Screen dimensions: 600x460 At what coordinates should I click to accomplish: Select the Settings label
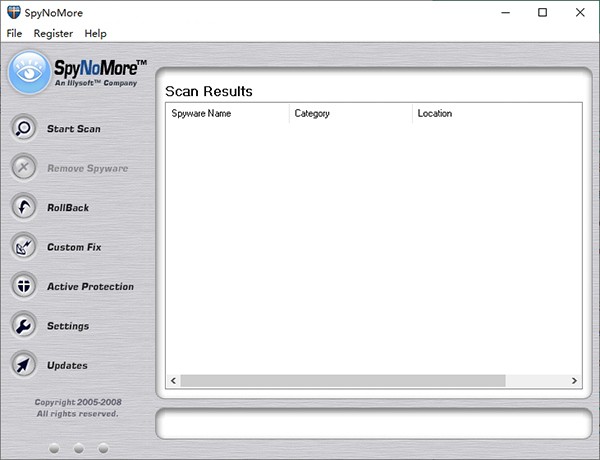click(68, 326)
